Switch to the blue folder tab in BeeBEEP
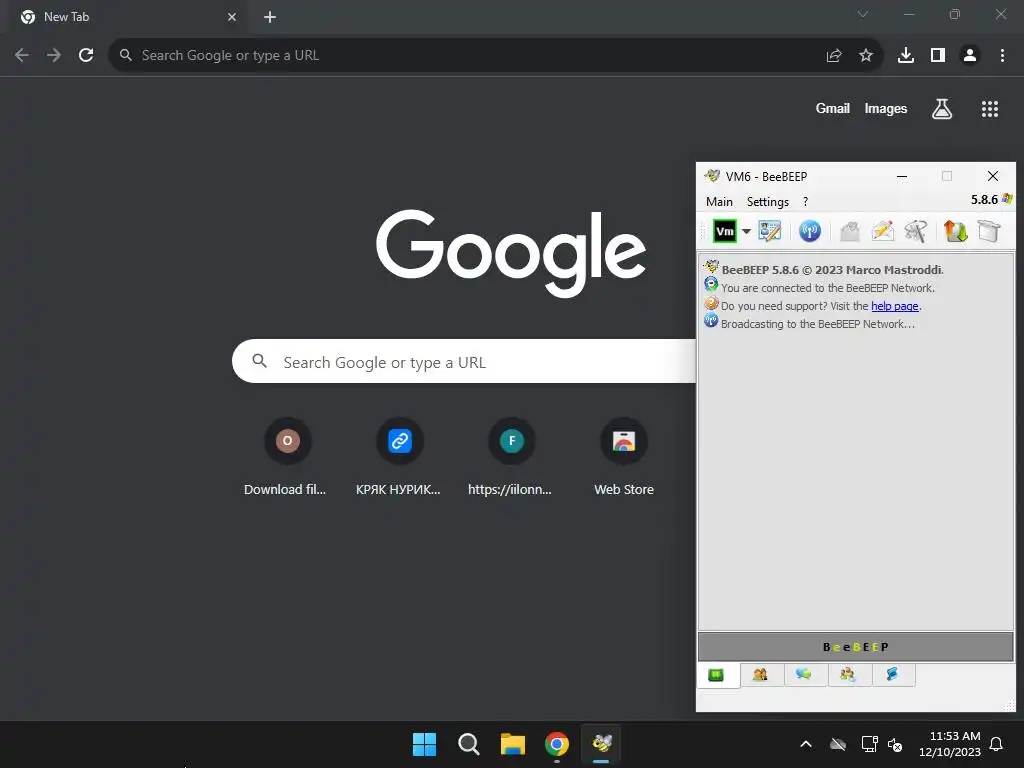Image resolution: width=1024 pixels, height=768 pixels. pyautogui.click(x=892, y=675)
